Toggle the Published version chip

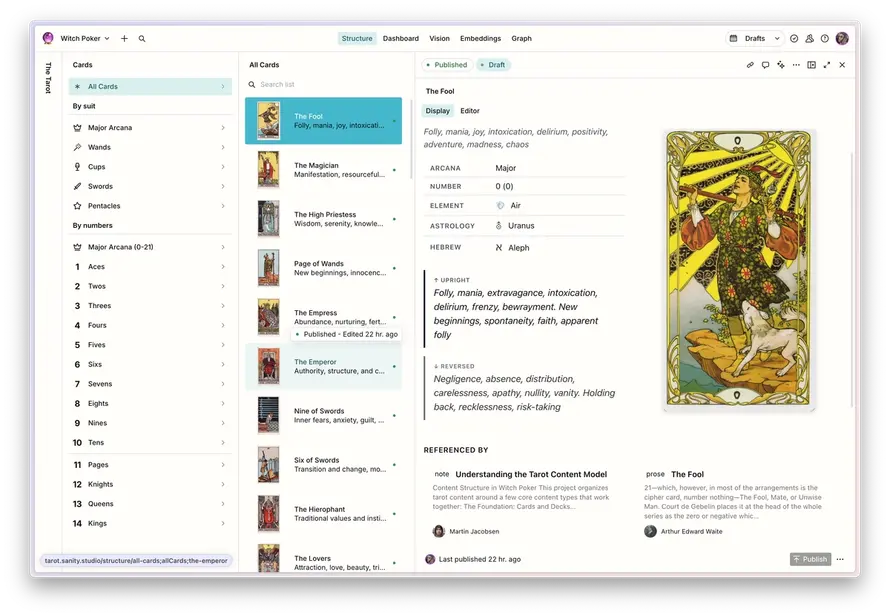[446, 63]
